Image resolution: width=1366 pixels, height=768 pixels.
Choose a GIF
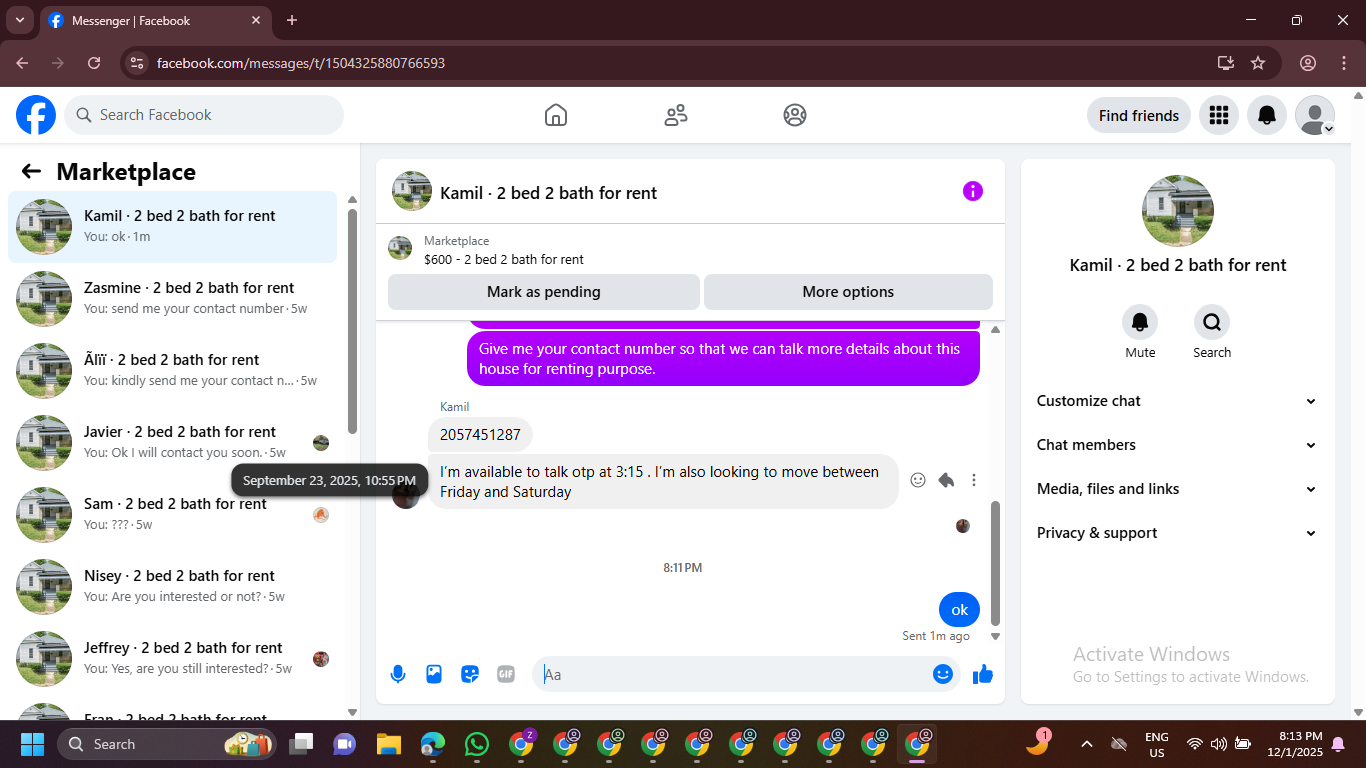[x=506, y=674]
